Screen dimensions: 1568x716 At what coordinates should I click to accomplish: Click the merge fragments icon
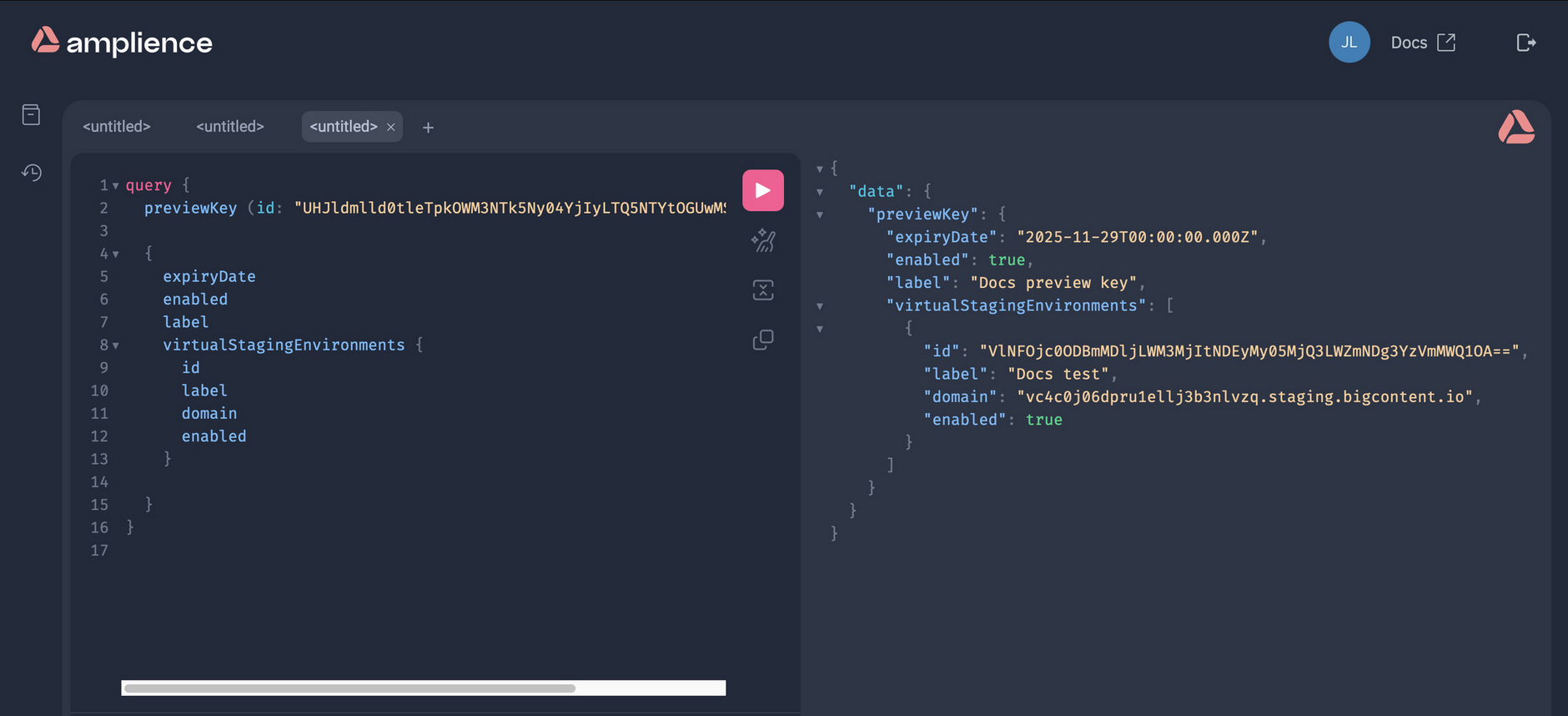tap(763, 290)
